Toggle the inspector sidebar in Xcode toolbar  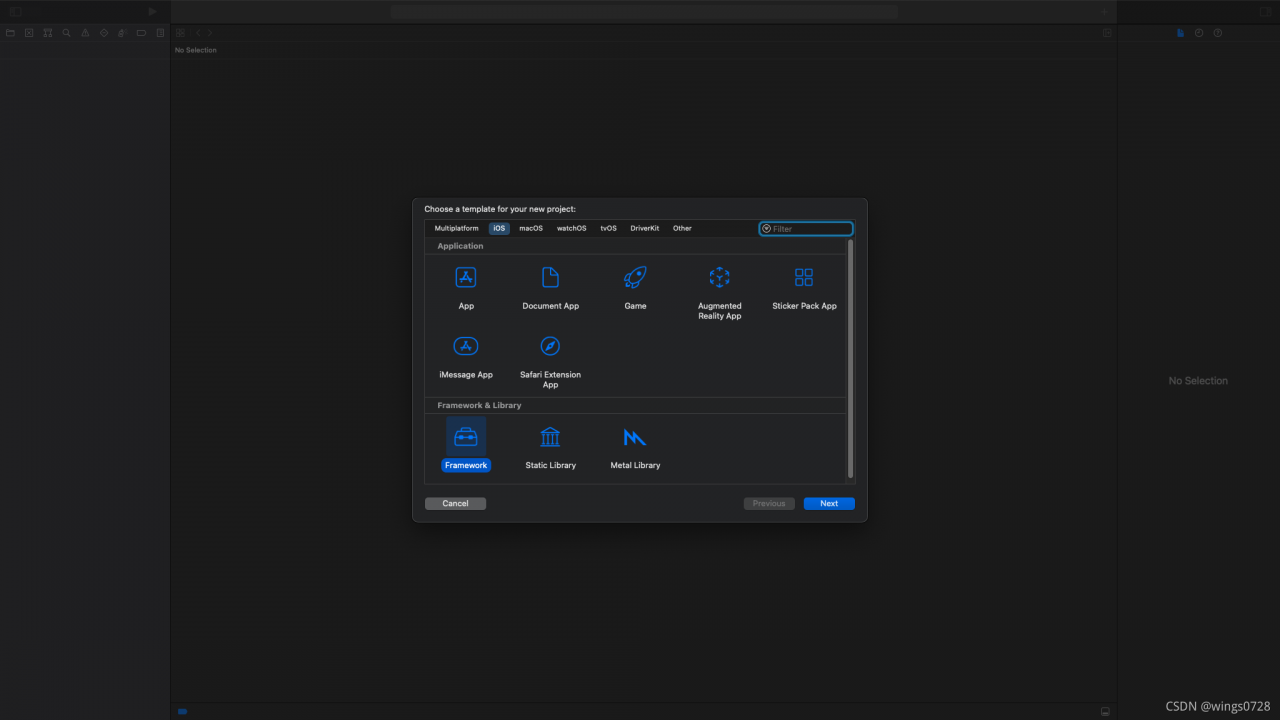coord(1264,11)
